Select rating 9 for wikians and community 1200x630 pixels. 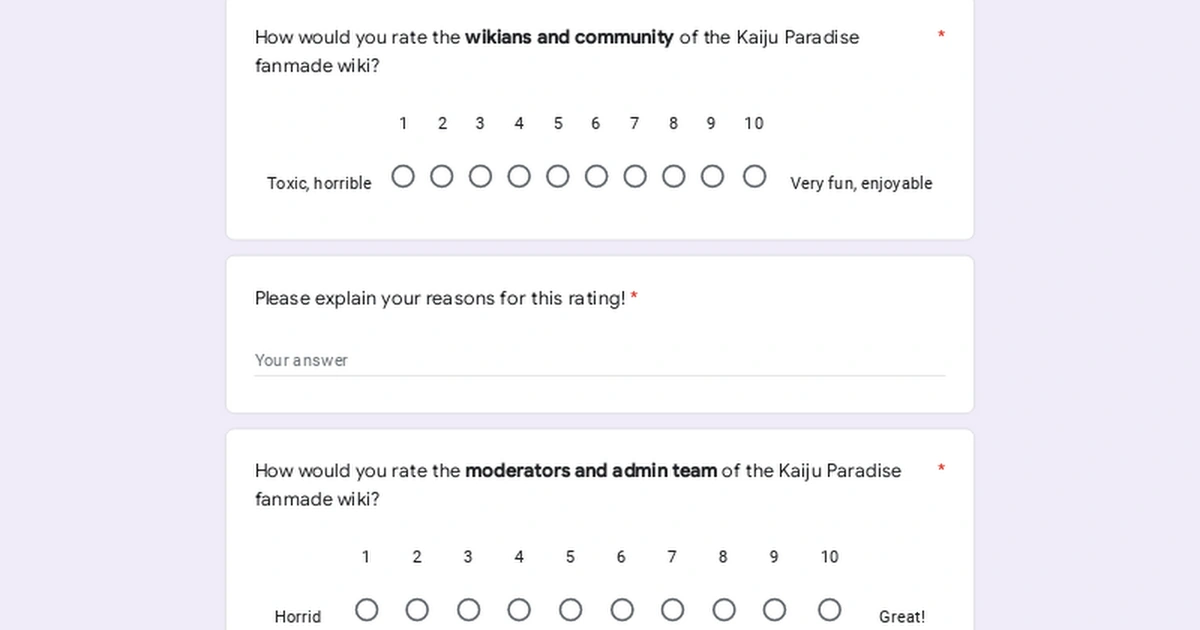[x=712, y=176]
